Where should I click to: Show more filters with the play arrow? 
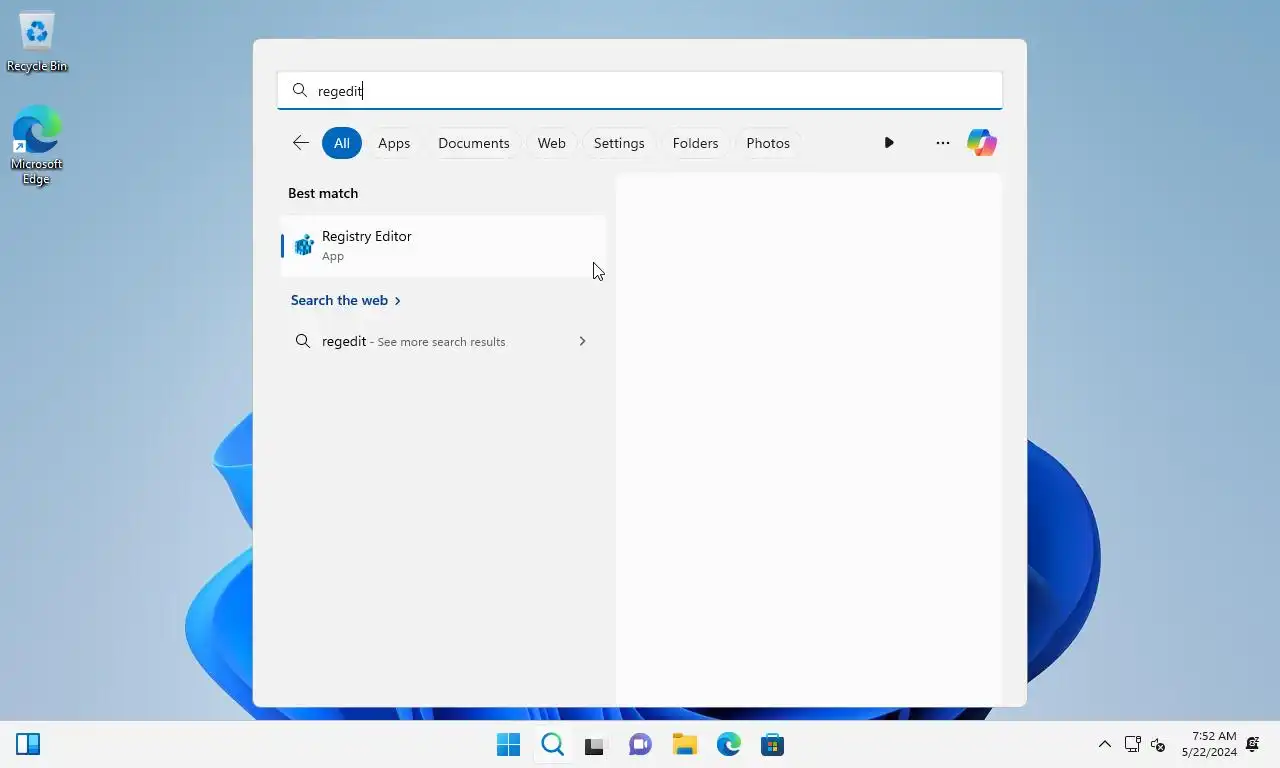889,143
